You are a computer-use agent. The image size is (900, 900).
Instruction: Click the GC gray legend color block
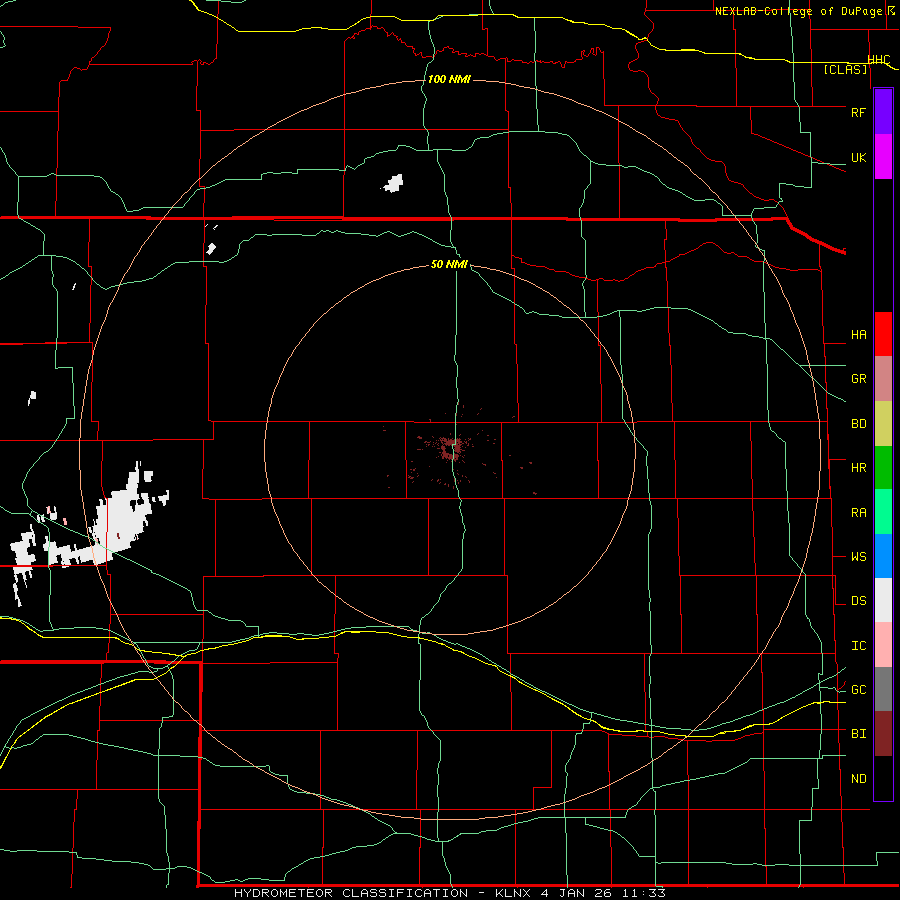tap(883, 689)
